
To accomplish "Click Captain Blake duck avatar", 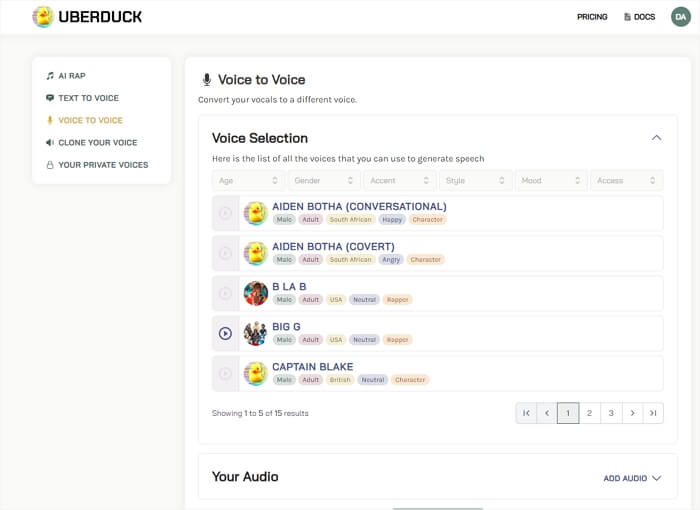I will tap(256, 373).
